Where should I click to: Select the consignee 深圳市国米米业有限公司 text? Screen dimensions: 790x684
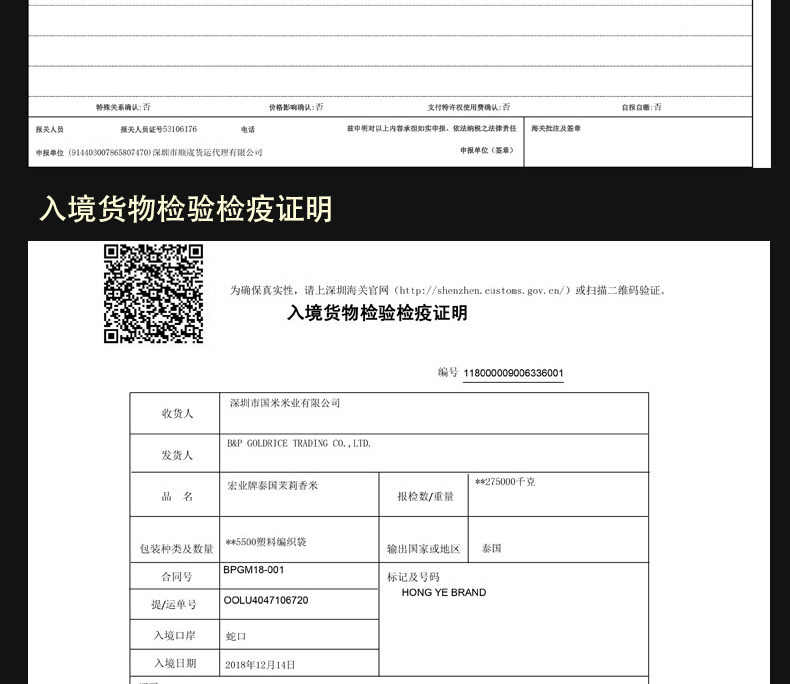click(285, 403)
